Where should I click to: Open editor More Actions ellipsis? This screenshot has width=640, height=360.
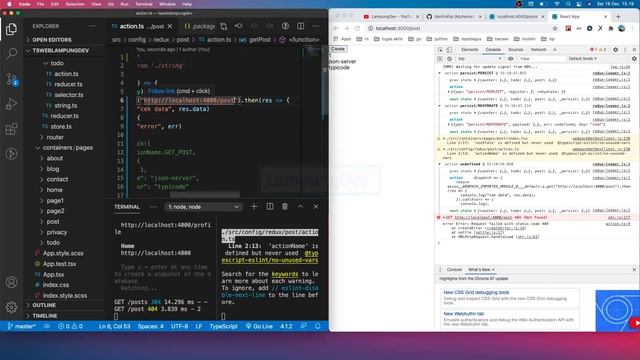pos(316,26)
